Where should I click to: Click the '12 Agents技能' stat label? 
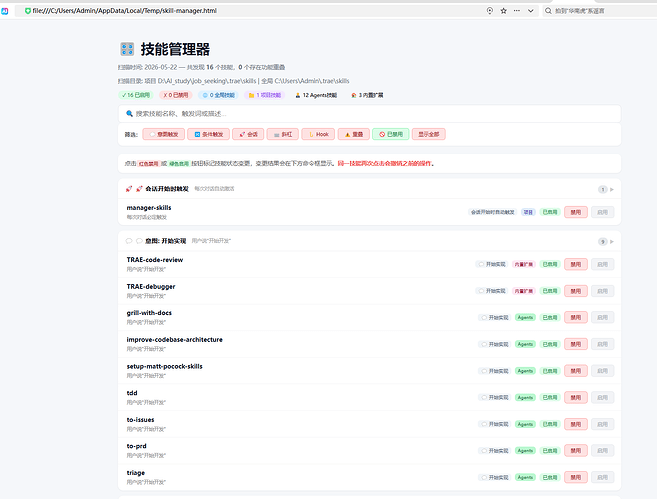click(316, 95)
